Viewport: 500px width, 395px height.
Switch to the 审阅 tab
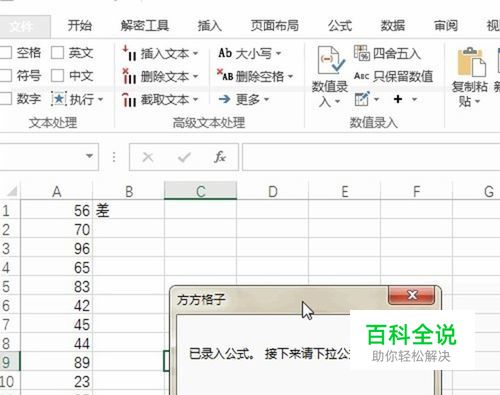pyautogui.click(x=446, y=26)
